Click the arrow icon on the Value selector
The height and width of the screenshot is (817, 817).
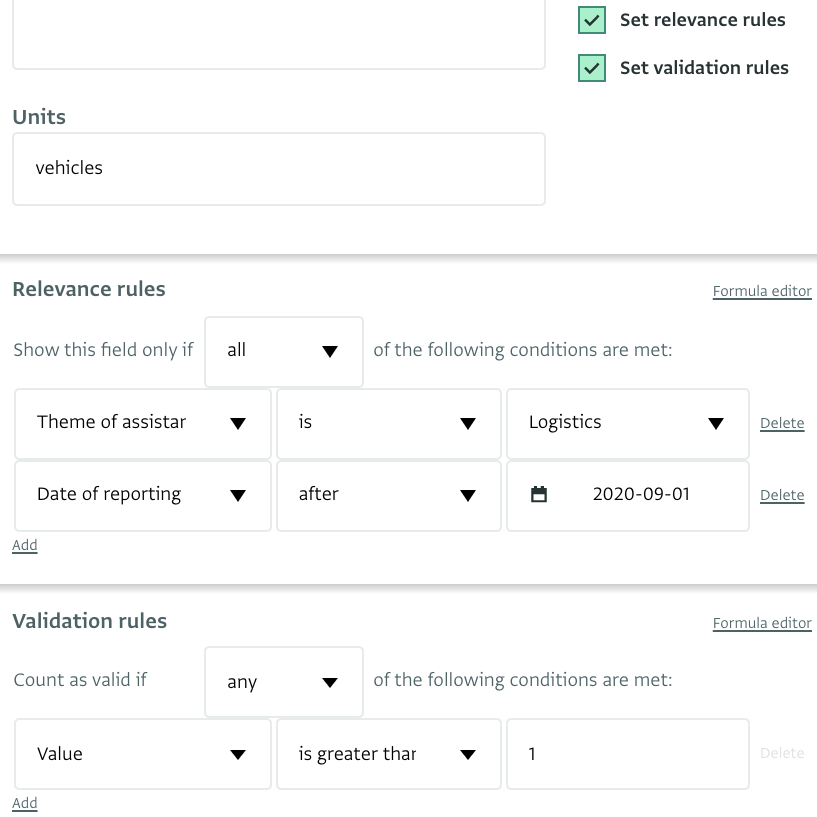click(238, 754)
